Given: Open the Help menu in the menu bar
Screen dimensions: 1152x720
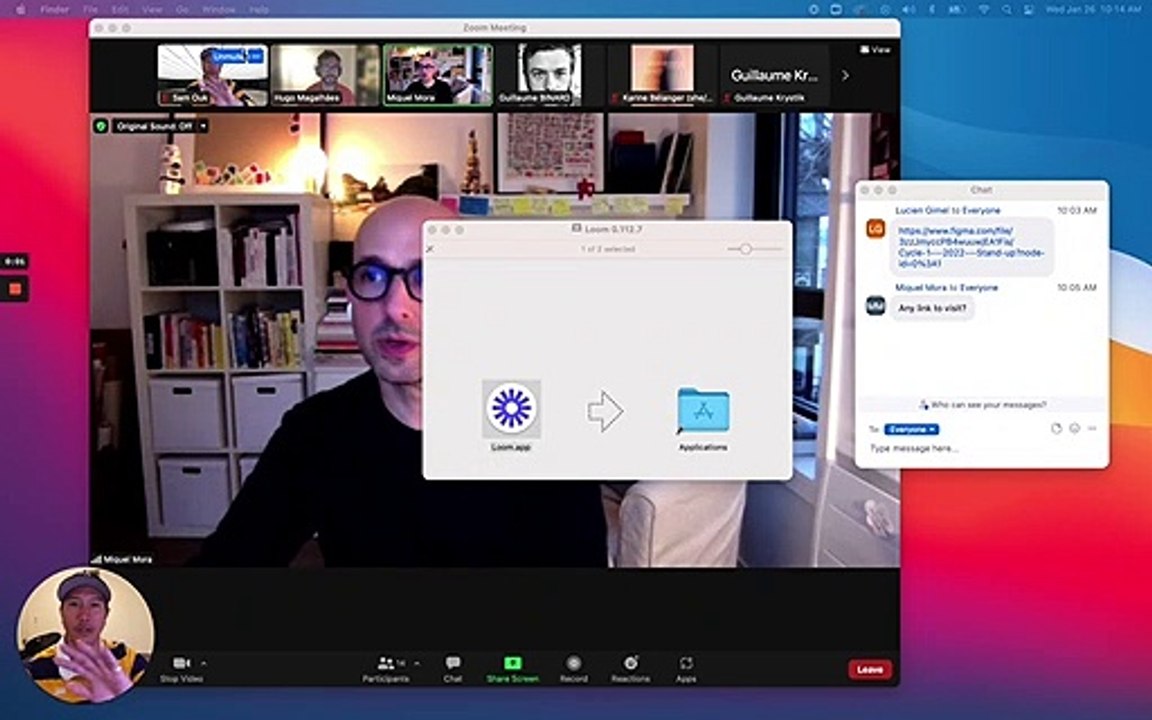Looking at the screenshot, I should tap(259, 10).
